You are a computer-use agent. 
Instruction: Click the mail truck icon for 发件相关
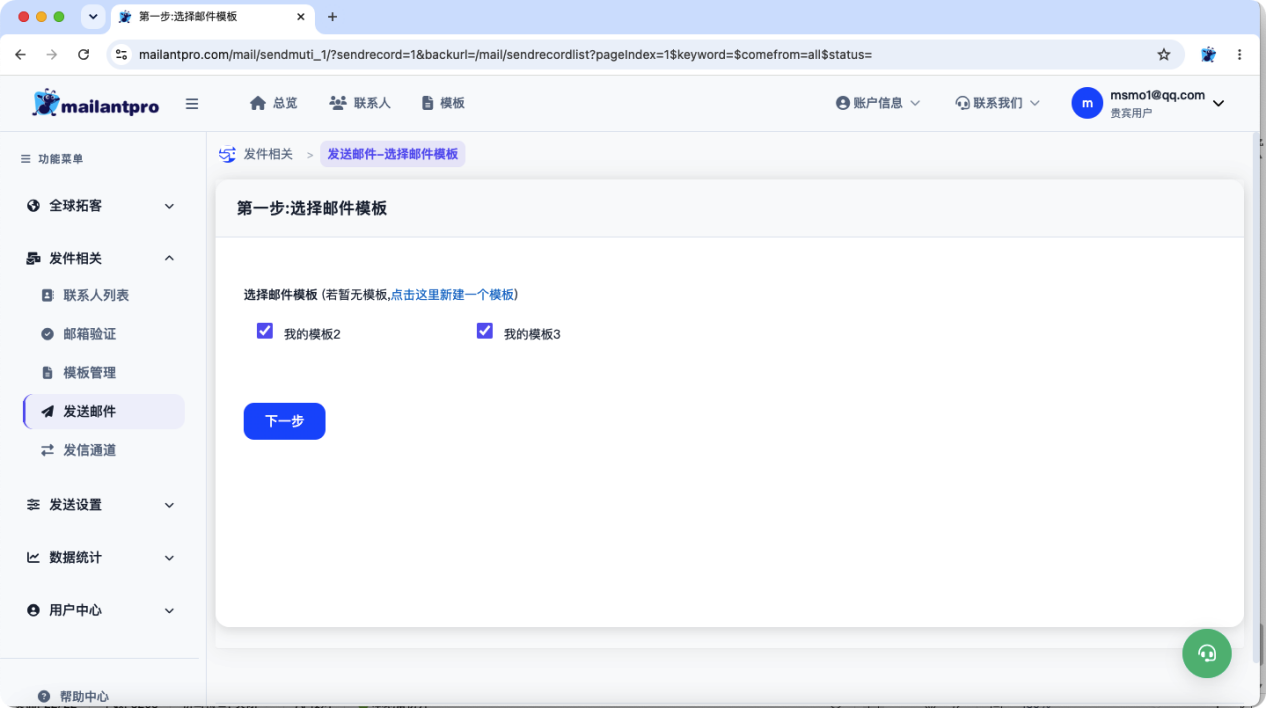[x=34, y=258]
